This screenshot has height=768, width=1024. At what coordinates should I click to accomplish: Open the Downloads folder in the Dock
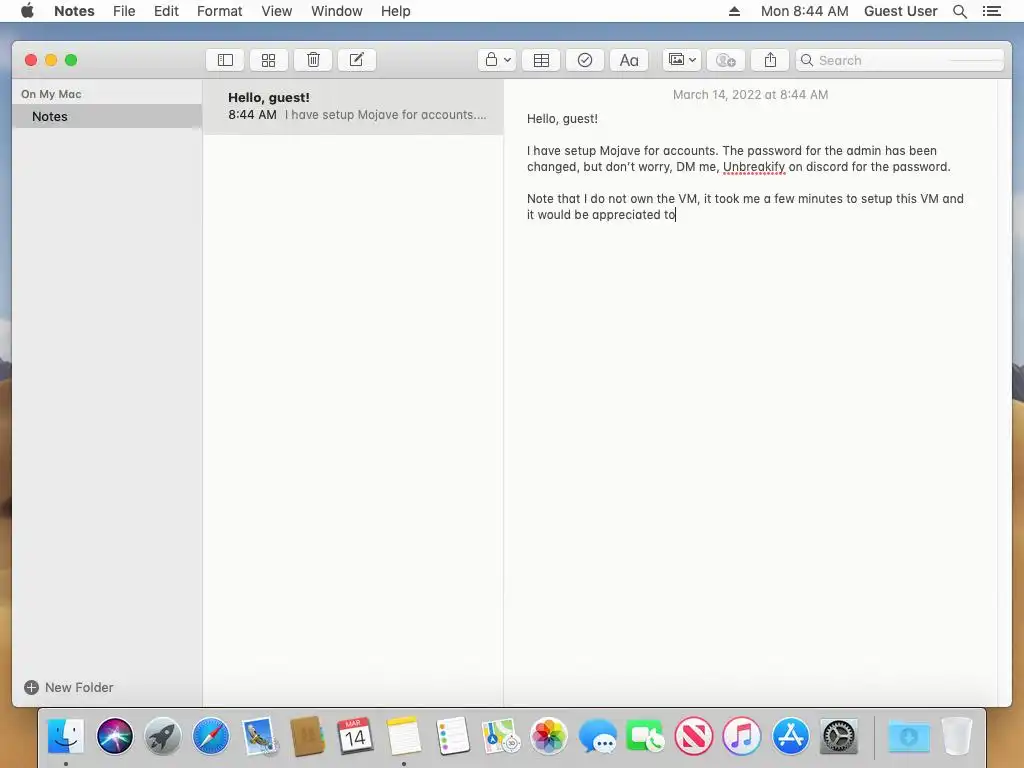click(908, 736)
